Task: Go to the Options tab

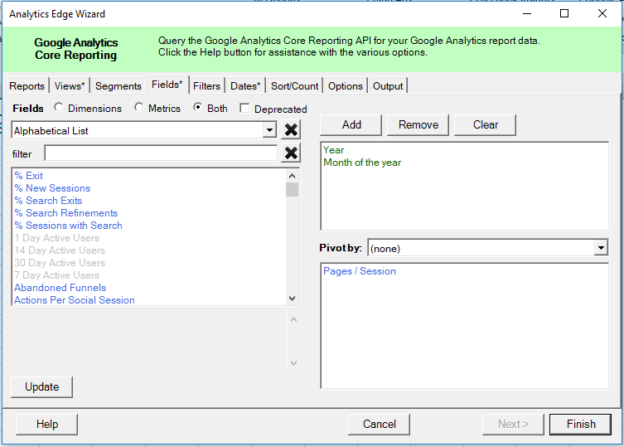Action: [x=345, y=86]
